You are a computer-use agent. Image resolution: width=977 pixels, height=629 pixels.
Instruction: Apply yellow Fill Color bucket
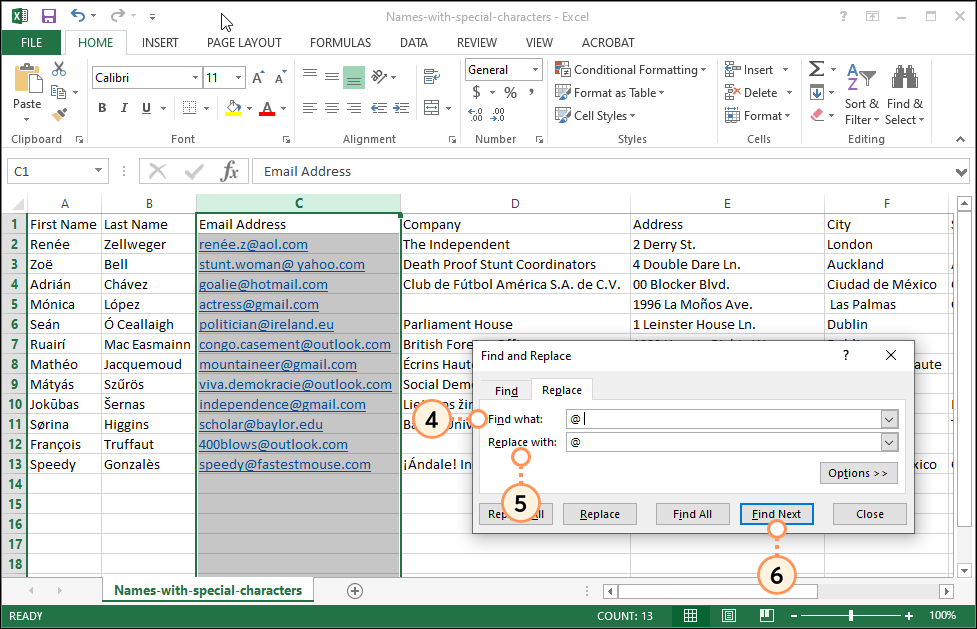(234, 108)
